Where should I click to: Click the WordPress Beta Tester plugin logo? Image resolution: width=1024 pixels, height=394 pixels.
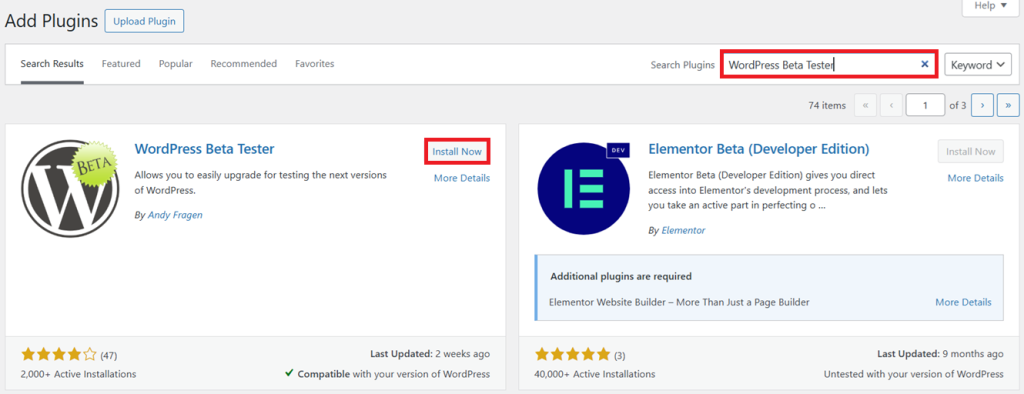coord(70,188)
